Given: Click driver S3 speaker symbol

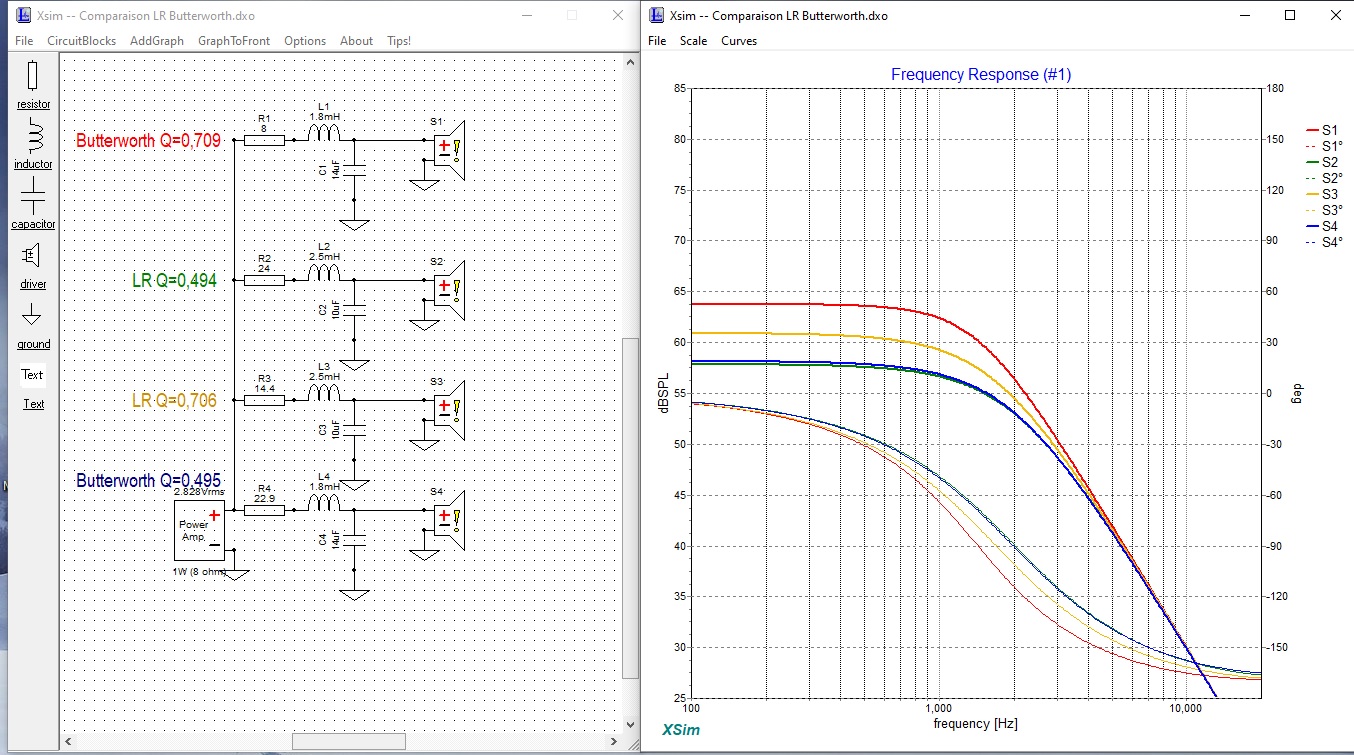Looking at the screenshot, I should click(449, 410).
